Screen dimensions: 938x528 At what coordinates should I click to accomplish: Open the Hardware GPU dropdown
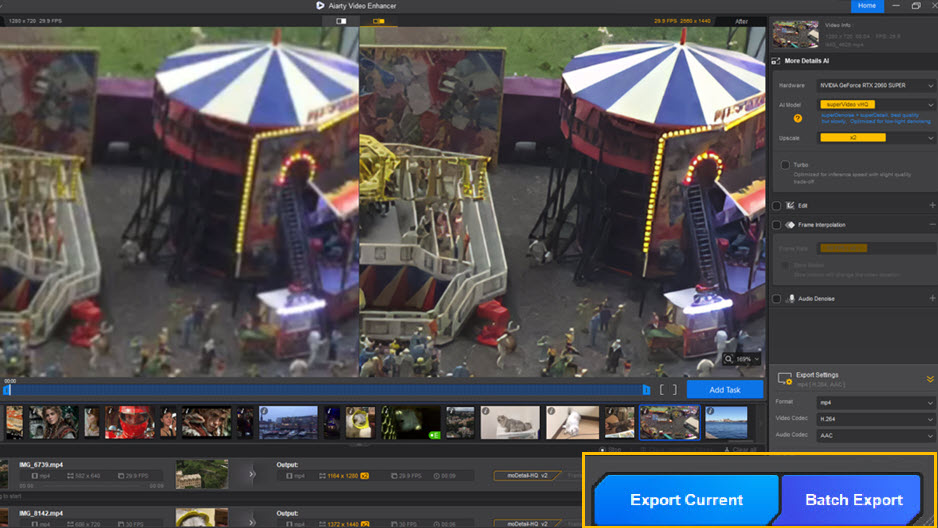point(876,86)
